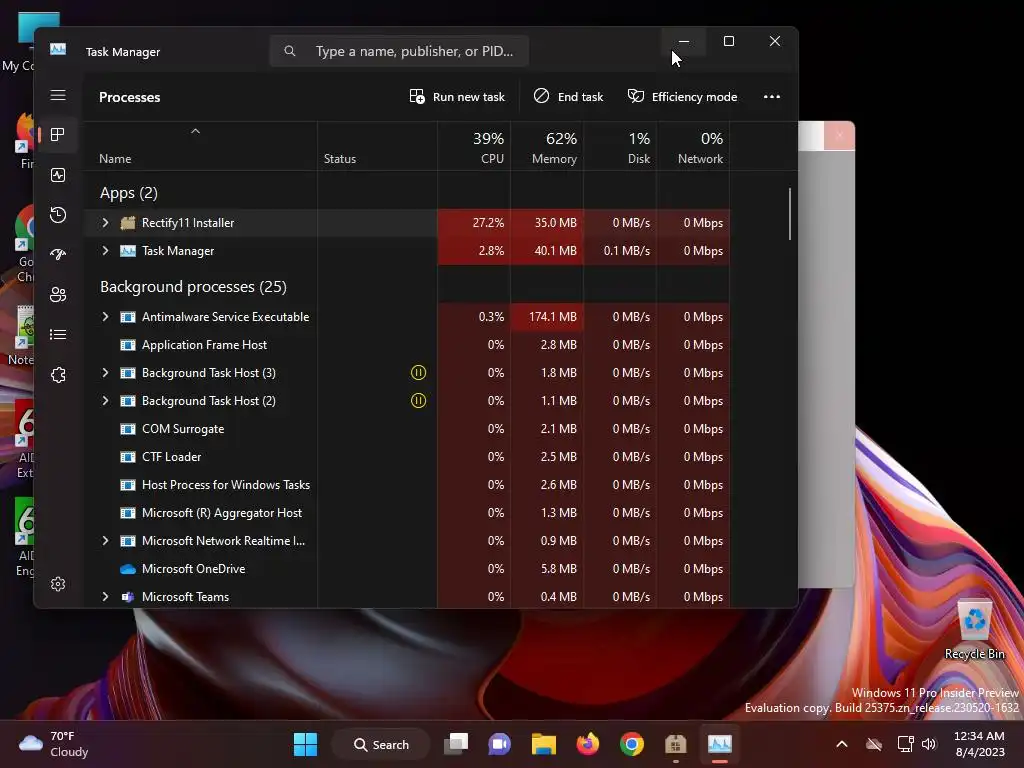
Task: Click the search magnifier icon in Task Manager
Action: click(x=290, y=51)
